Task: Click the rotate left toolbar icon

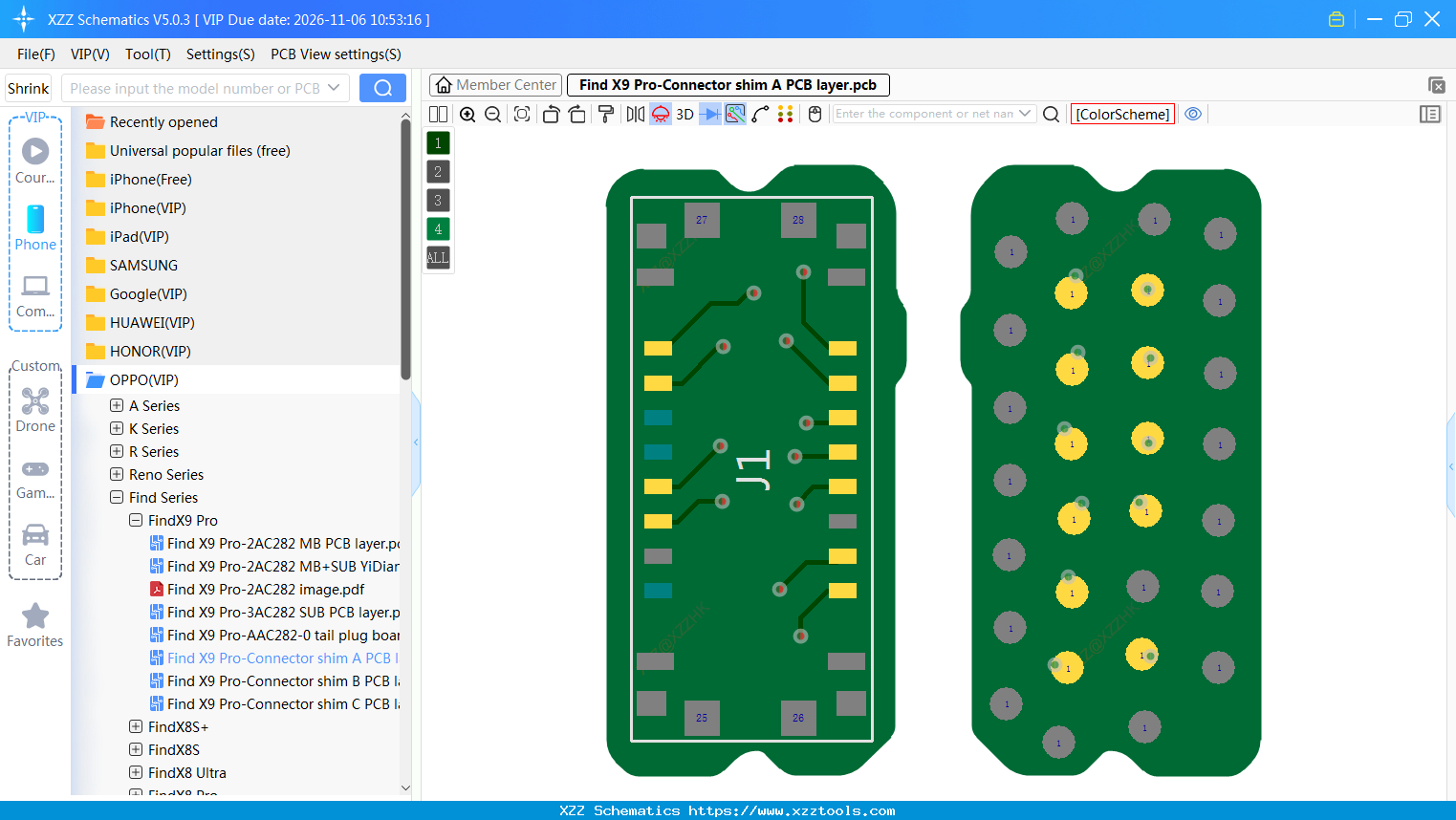Action: (x=551, y=114)
